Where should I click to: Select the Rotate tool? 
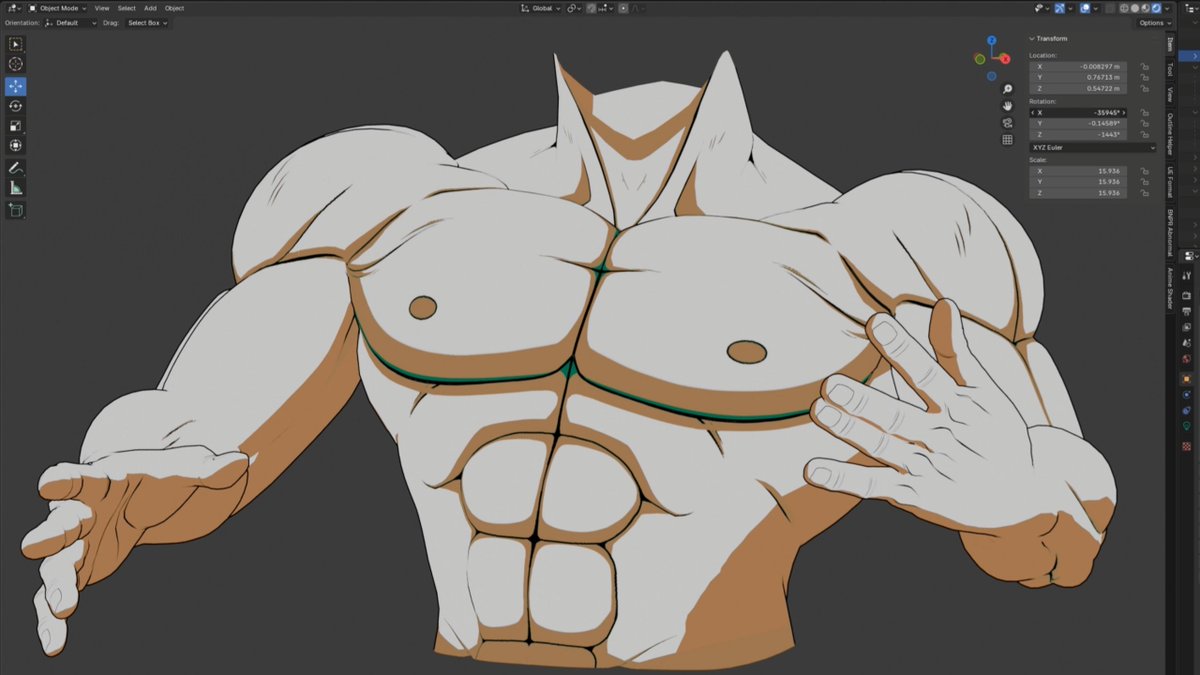tap(16, 106)
